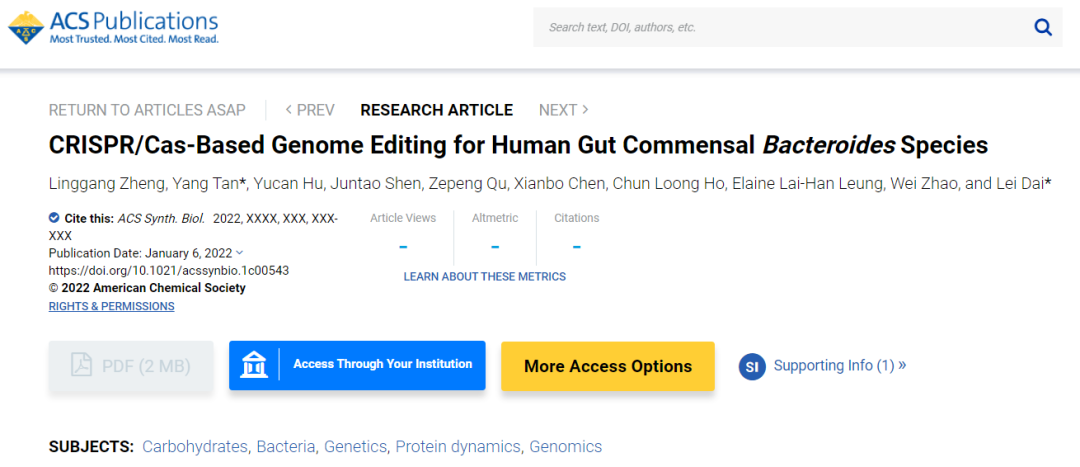This screenshot has height=467, width=1080.
Task: Open the article DOI link
Action: click(169, 270)
